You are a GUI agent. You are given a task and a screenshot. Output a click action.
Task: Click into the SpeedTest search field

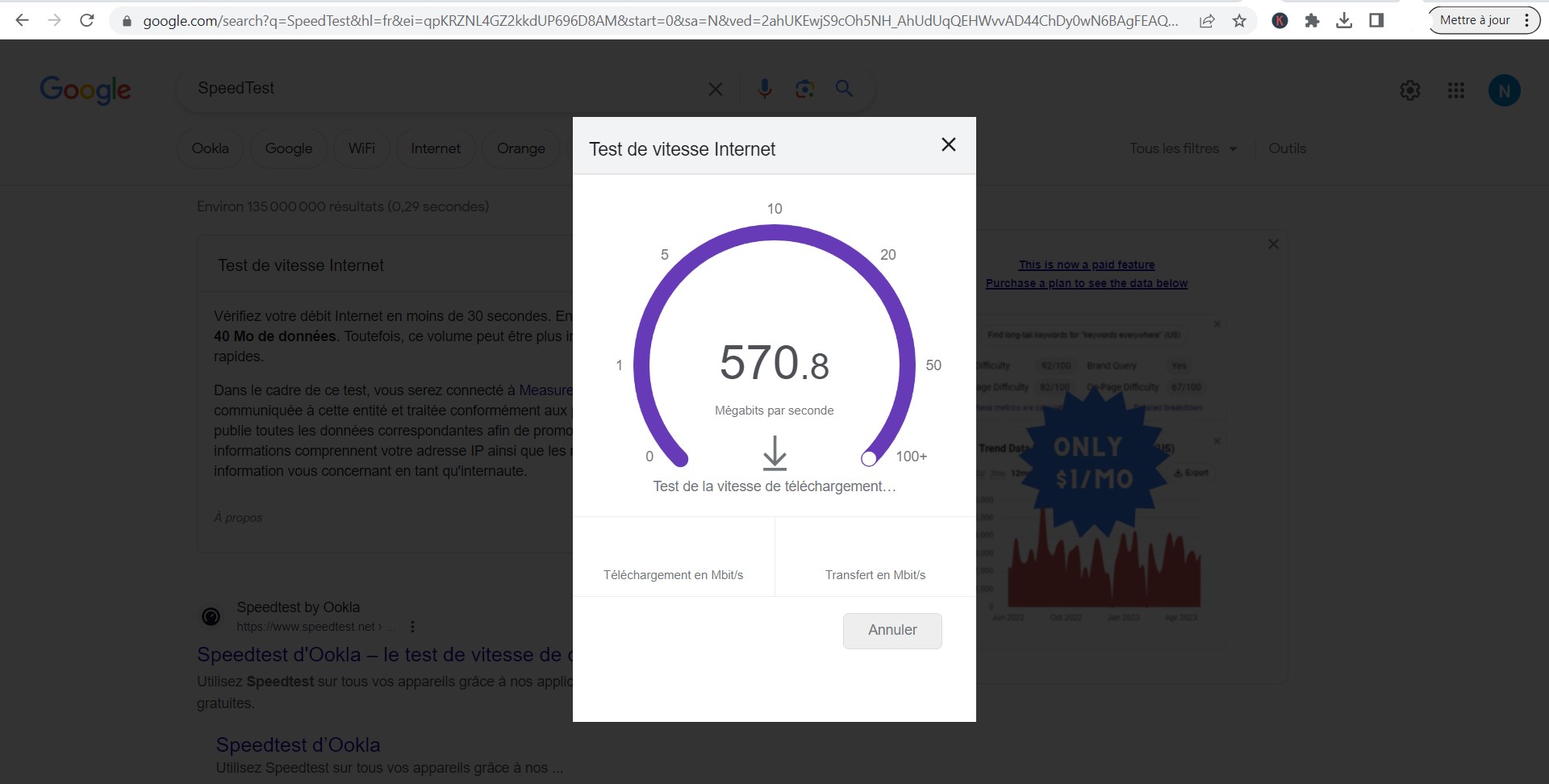[x=444, y=89]
